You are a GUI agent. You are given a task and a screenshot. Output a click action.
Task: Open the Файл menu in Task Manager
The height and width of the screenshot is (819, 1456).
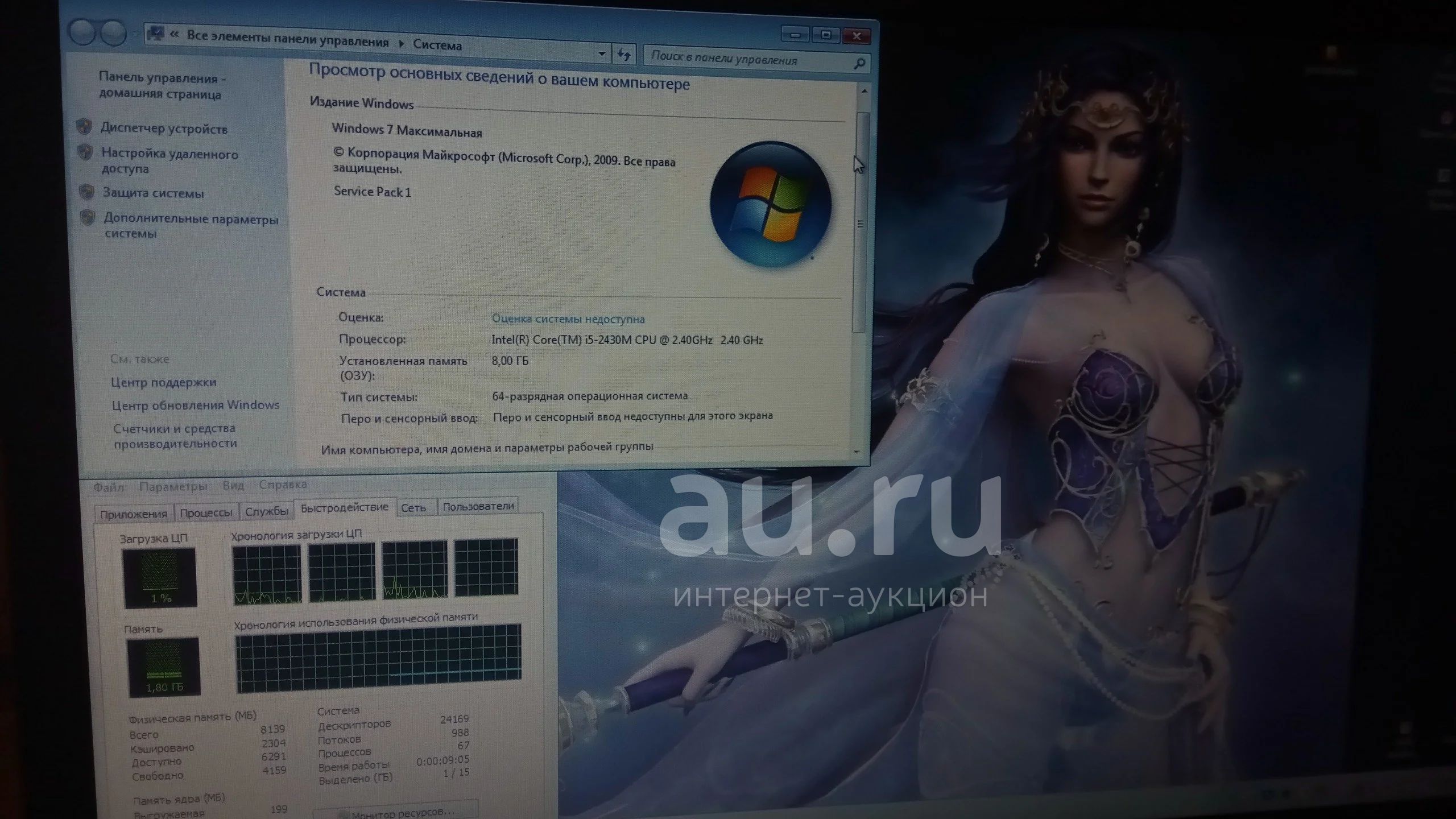(109, 487)
